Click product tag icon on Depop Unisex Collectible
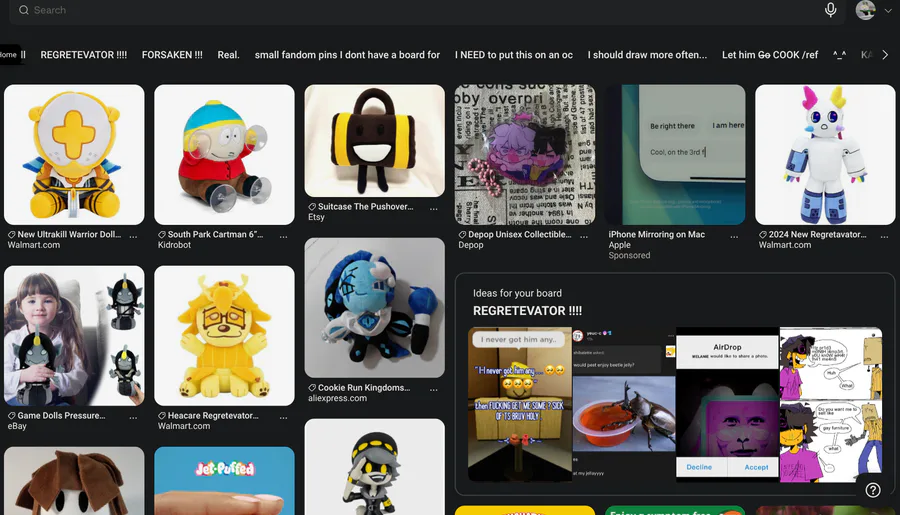The width and height of the screenshot is (900, 515). pyautogui.click(x=463, y=234)
